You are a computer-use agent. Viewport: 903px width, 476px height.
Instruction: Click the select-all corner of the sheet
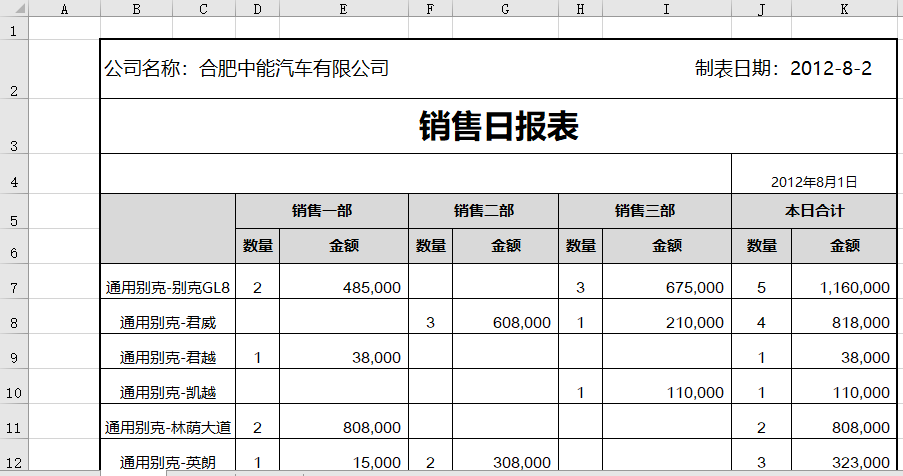point(14,8)
